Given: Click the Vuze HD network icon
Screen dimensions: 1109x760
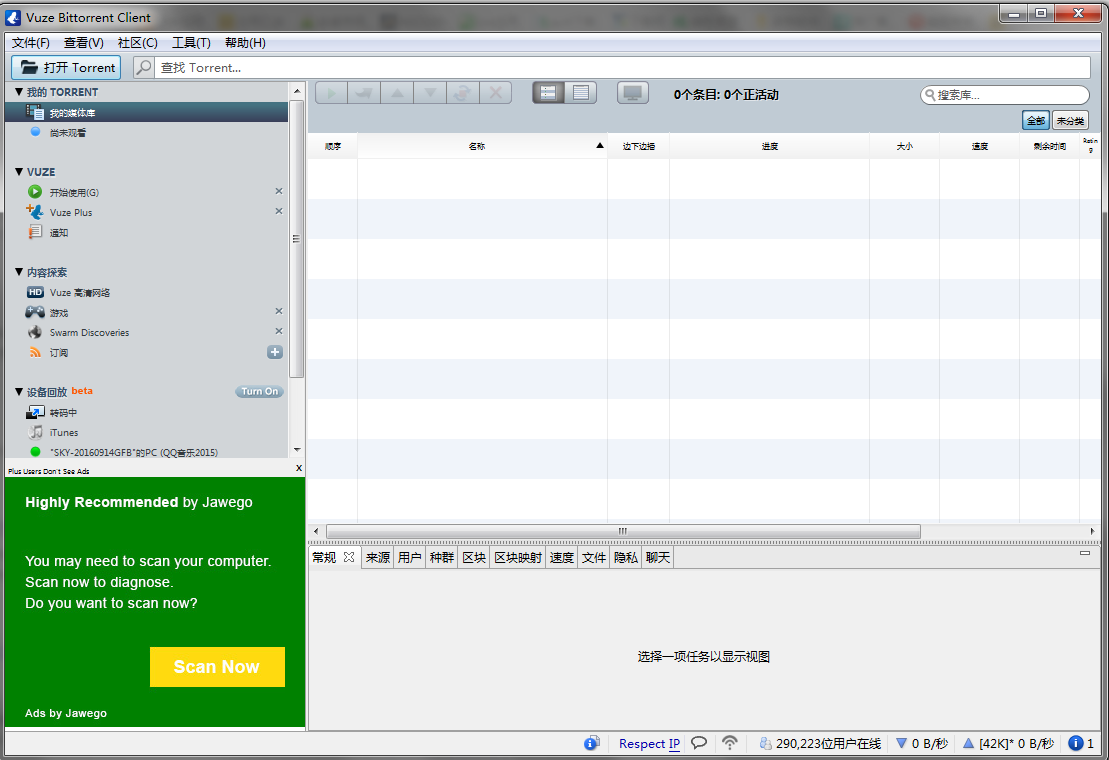Looking at the screenshot, I should pyautogui.click(x=35, y=292).
